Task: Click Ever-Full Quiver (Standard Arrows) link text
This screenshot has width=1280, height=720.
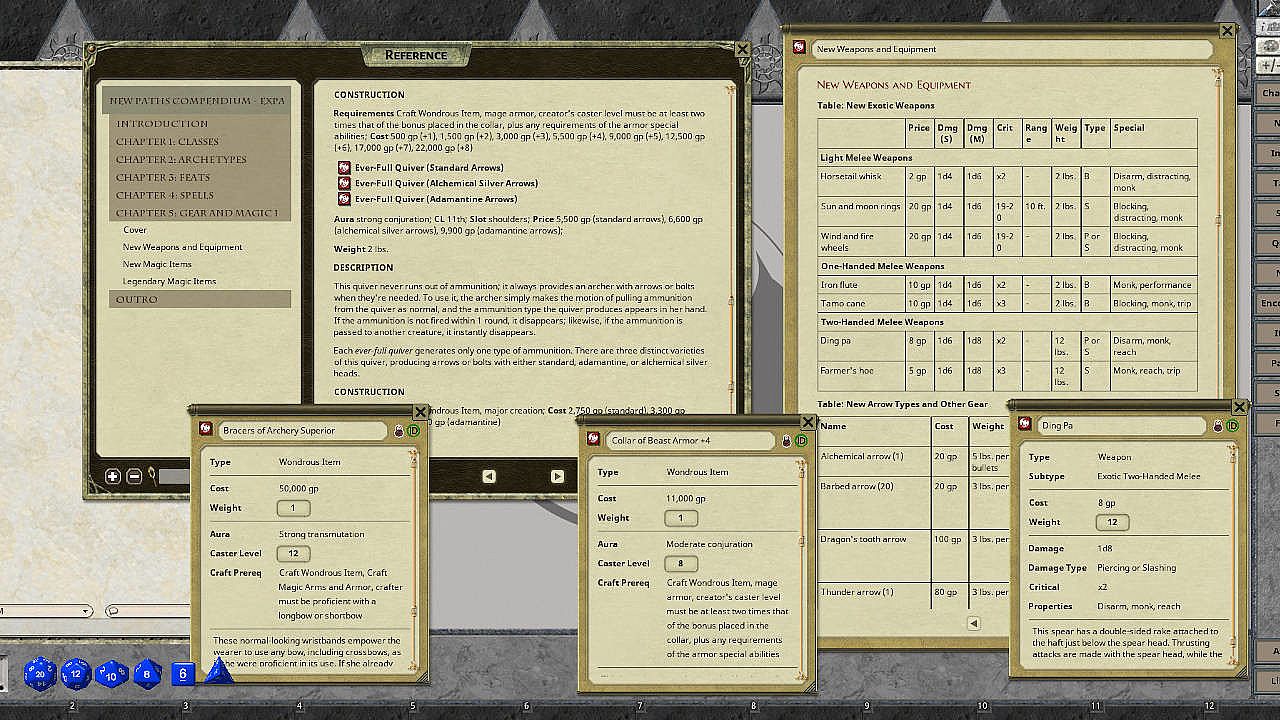Action: [429, 167]
